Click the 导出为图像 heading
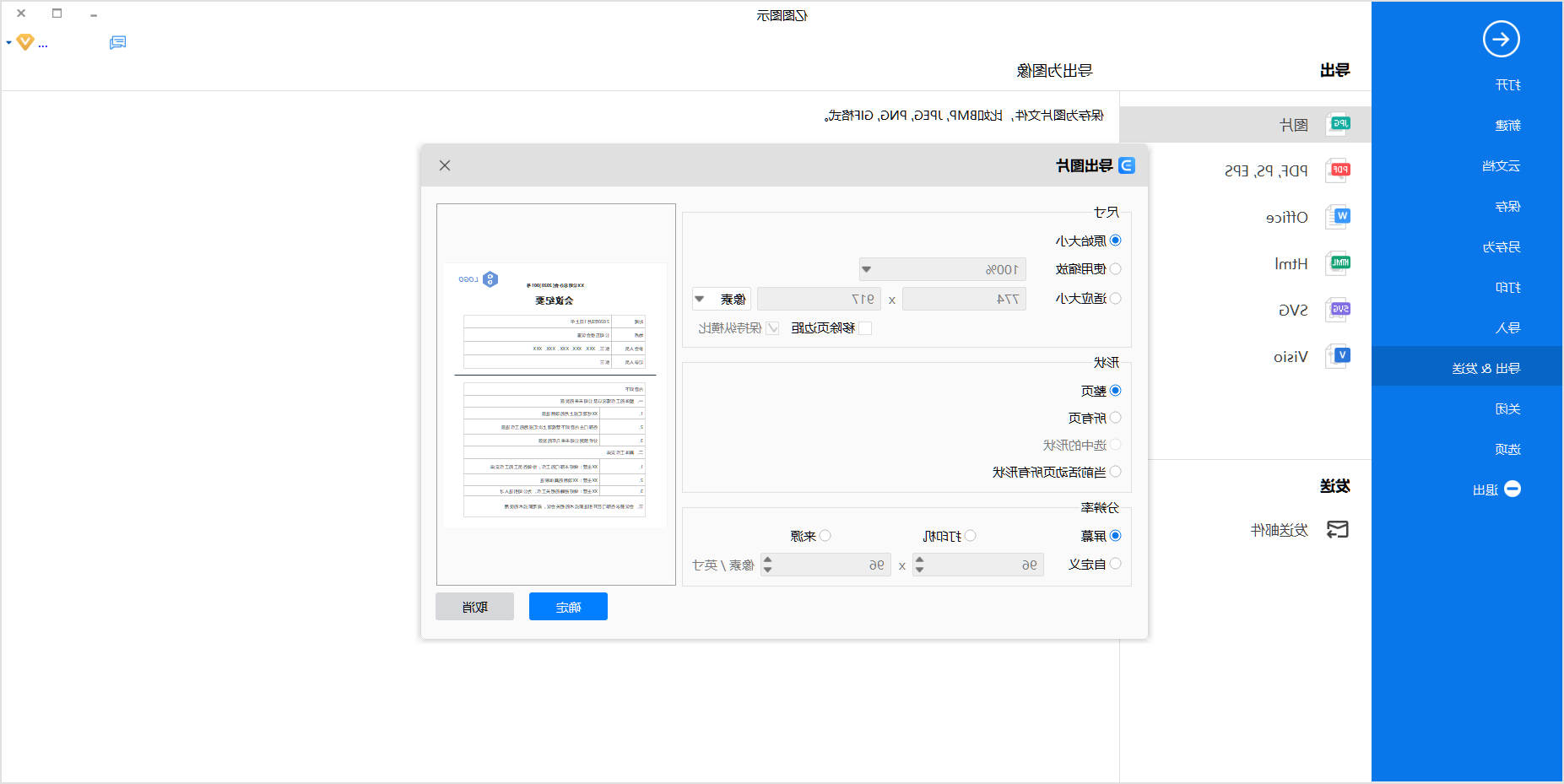This screenshot has height=784, width=1564. [1054, 70]
